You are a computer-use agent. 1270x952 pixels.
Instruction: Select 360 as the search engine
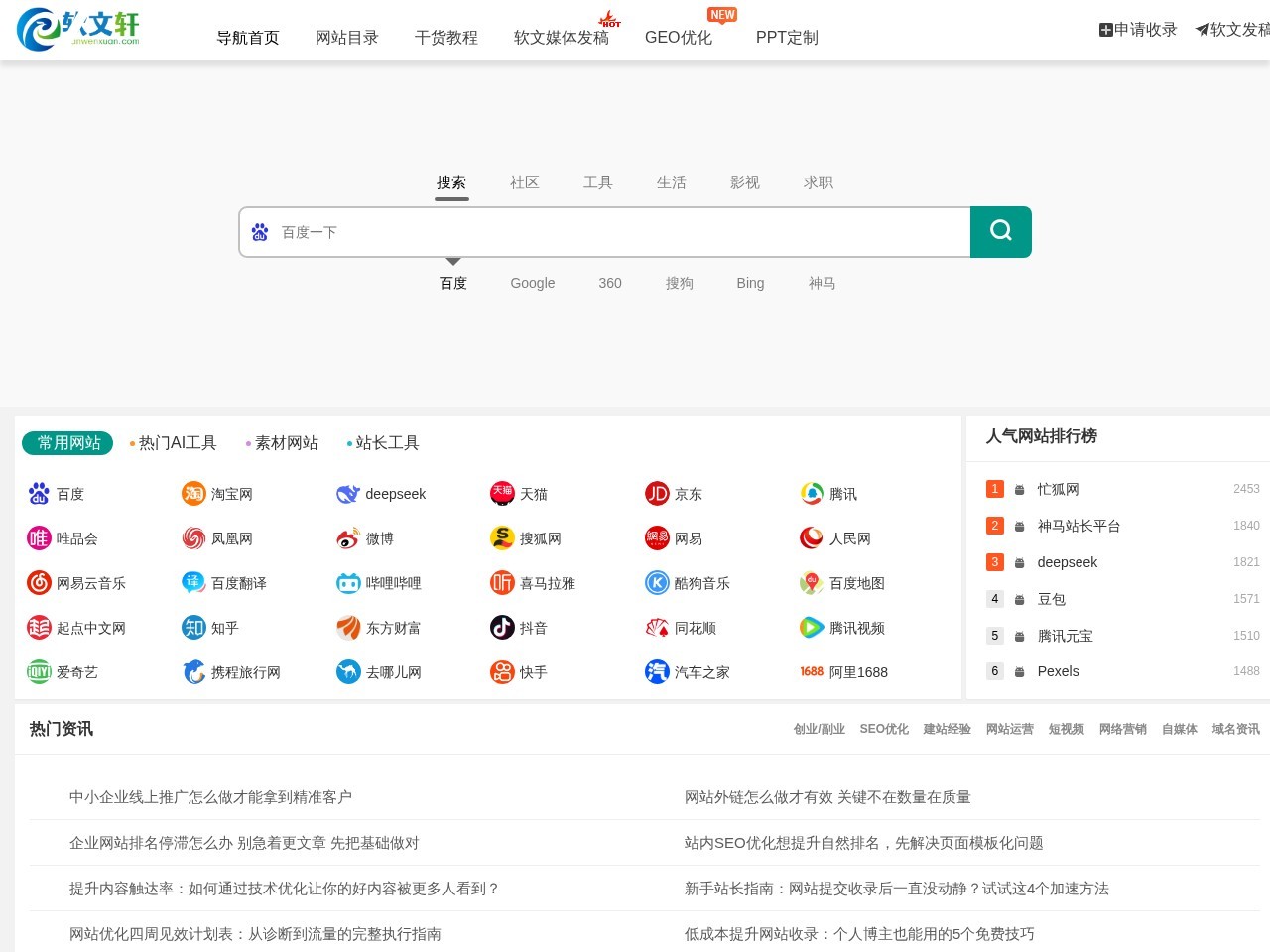coord(610,283)
